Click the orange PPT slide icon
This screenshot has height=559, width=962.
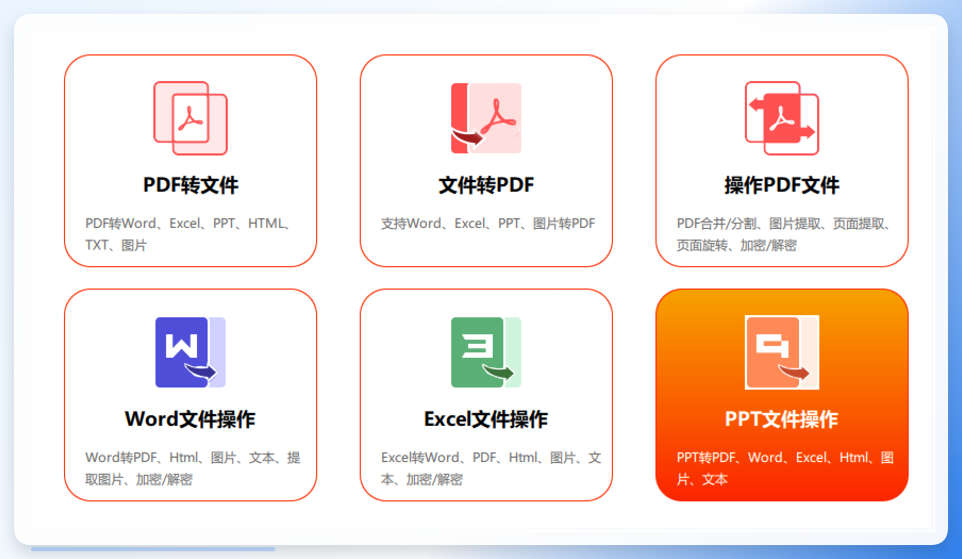[782, 352]
